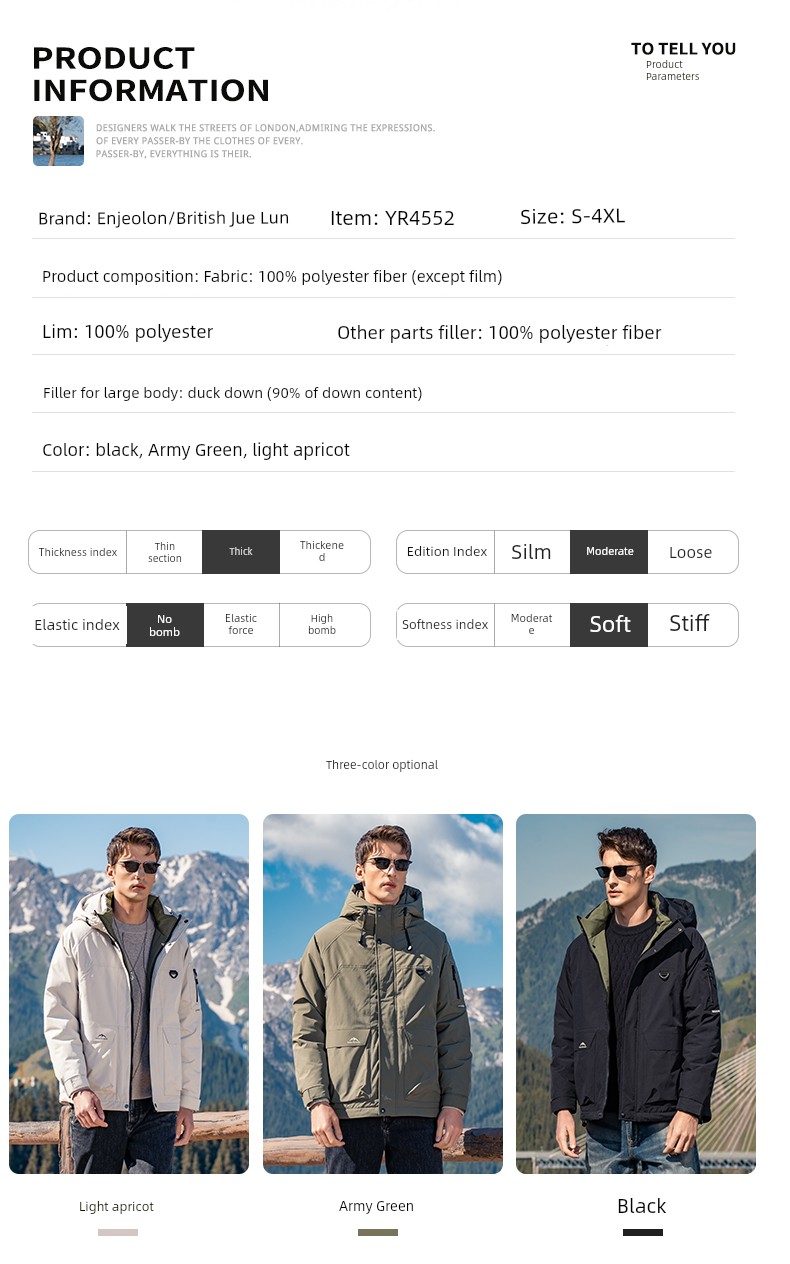Image resolution: width=790 pixels, height=1264 pixels.
Task: Select High bomb in Elastic index
Action: tap(324, 625)
